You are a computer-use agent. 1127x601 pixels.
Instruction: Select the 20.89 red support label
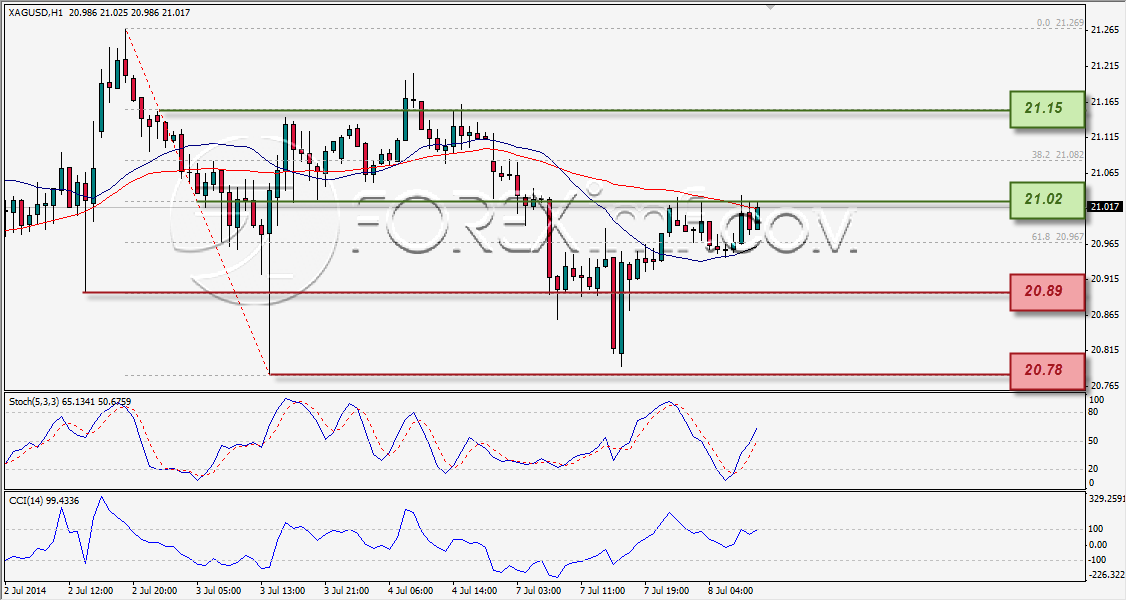click(1046, 292)
